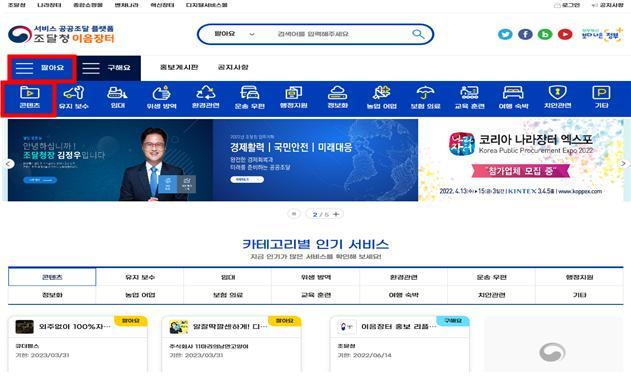Viewport: 631px width, 377px height.
Task: Open the 코리아 나라장터 엑스포 banner
Action: click(x=521, y=160)
